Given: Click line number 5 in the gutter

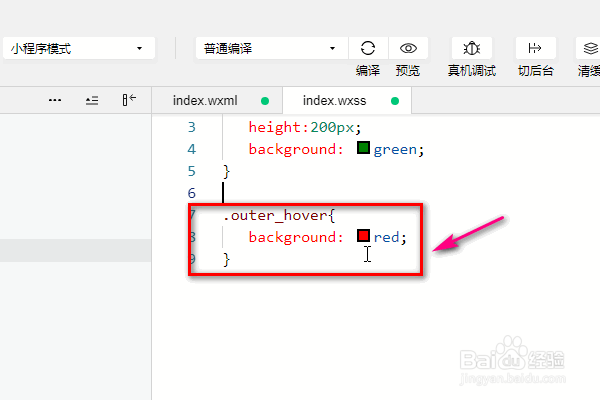Looking at the screenshot, I should pyautogui.click(x=192, y=171).
